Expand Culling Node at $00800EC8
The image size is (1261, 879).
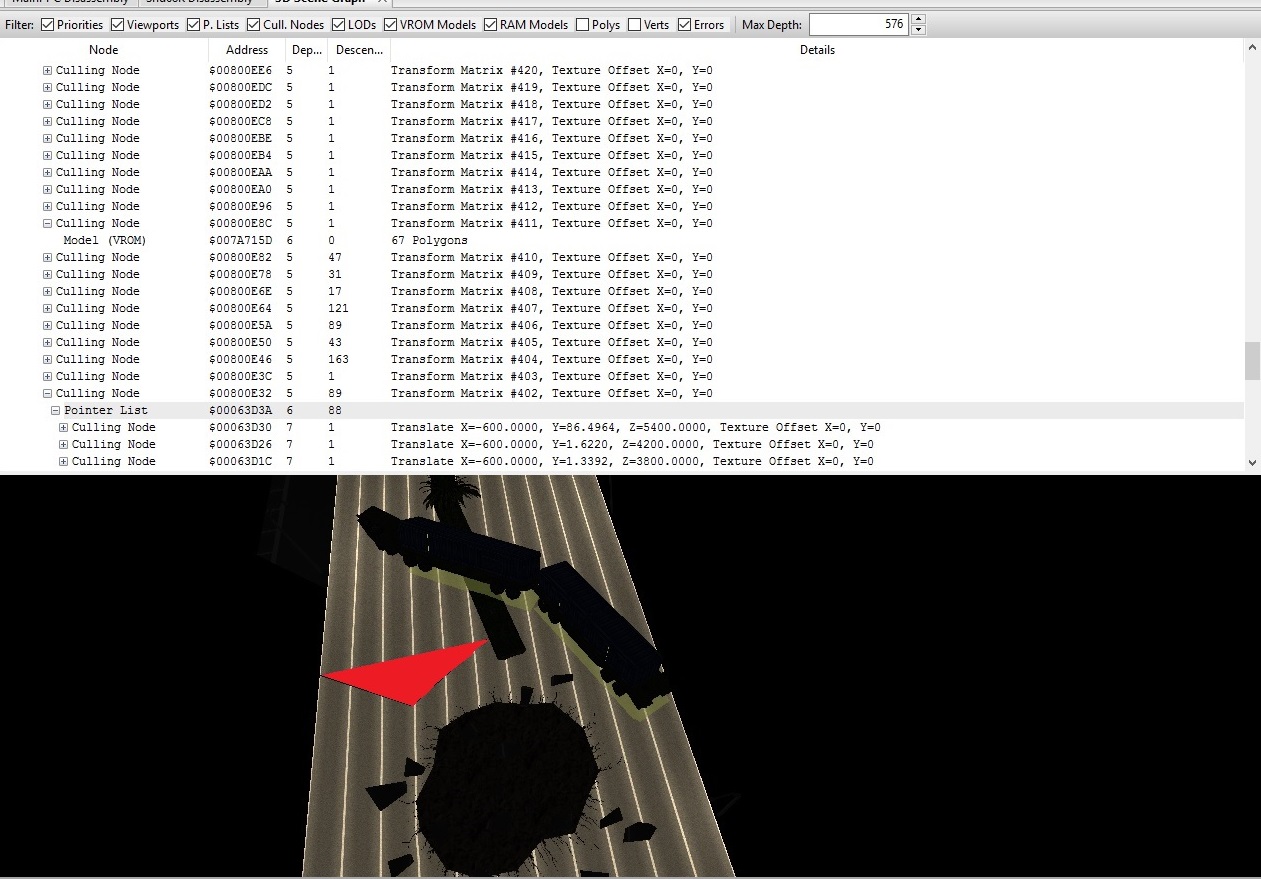[x=47, y=122]
